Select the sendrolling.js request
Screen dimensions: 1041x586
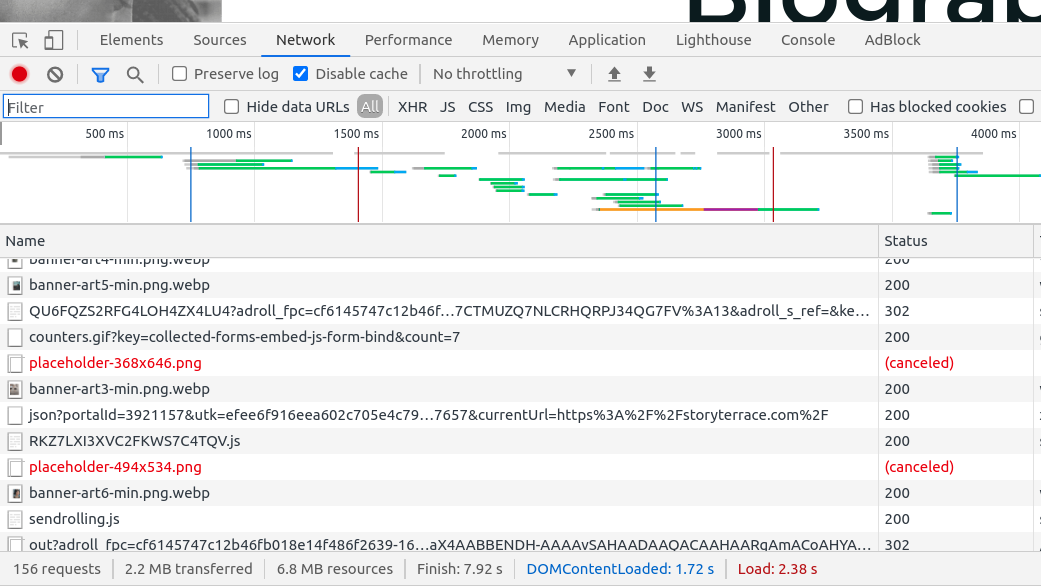74,519
